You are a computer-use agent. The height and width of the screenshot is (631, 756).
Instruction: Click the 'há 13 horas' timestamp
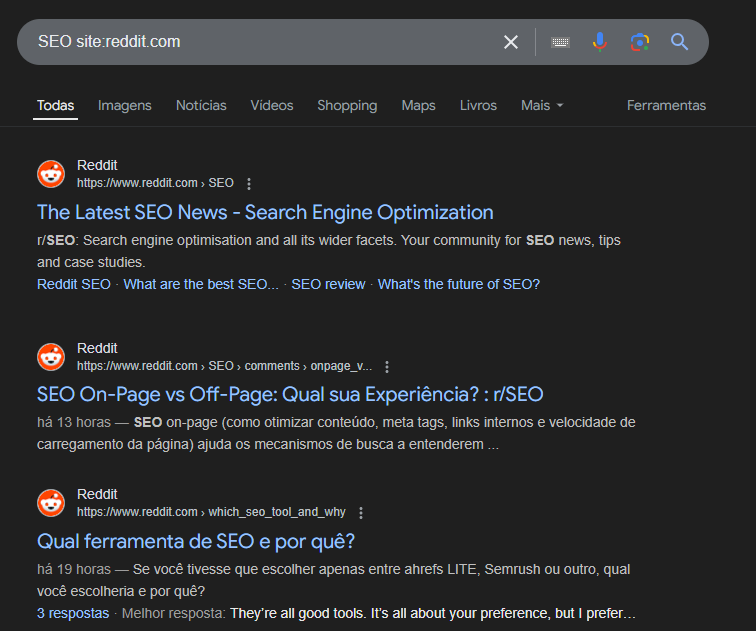point(74,422)
